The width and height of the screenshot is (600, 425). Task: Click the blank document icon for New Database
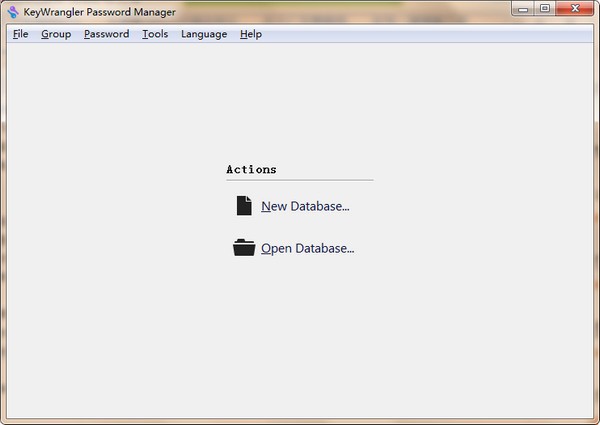pos(244,206)
